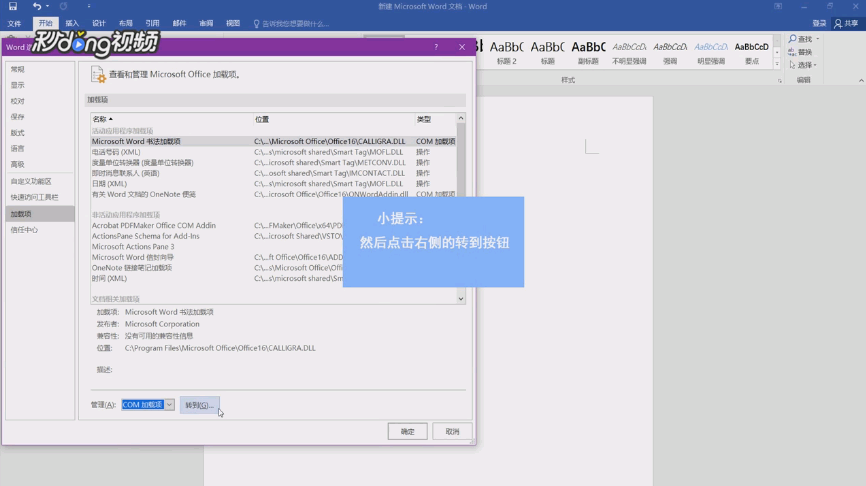Screen dimensions: 866x486
Task: Switch to the 插入 ribbon tab
Action: 72,23
